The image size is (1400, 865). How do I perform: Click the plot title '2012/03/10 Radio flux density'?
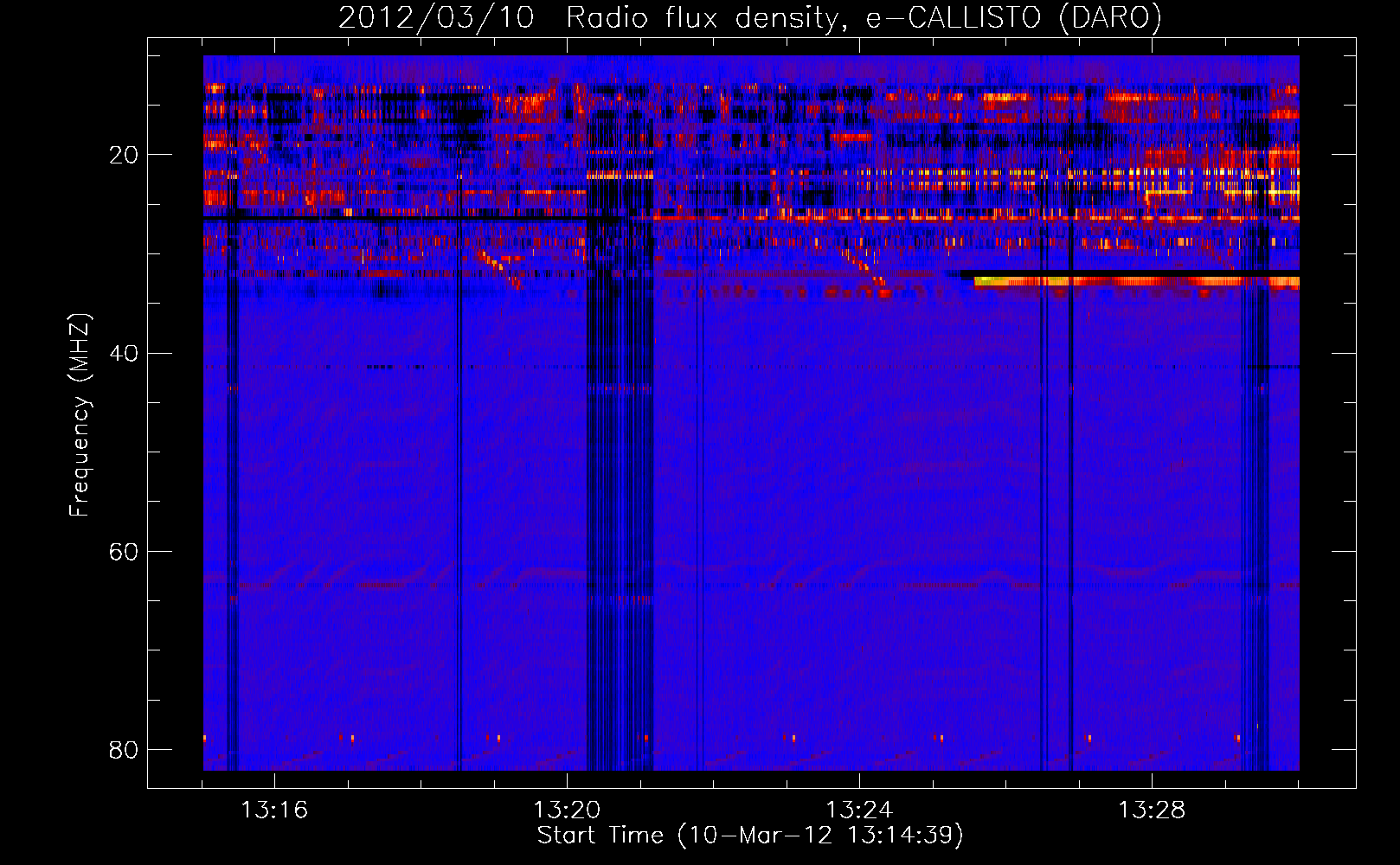pos(749,18)
